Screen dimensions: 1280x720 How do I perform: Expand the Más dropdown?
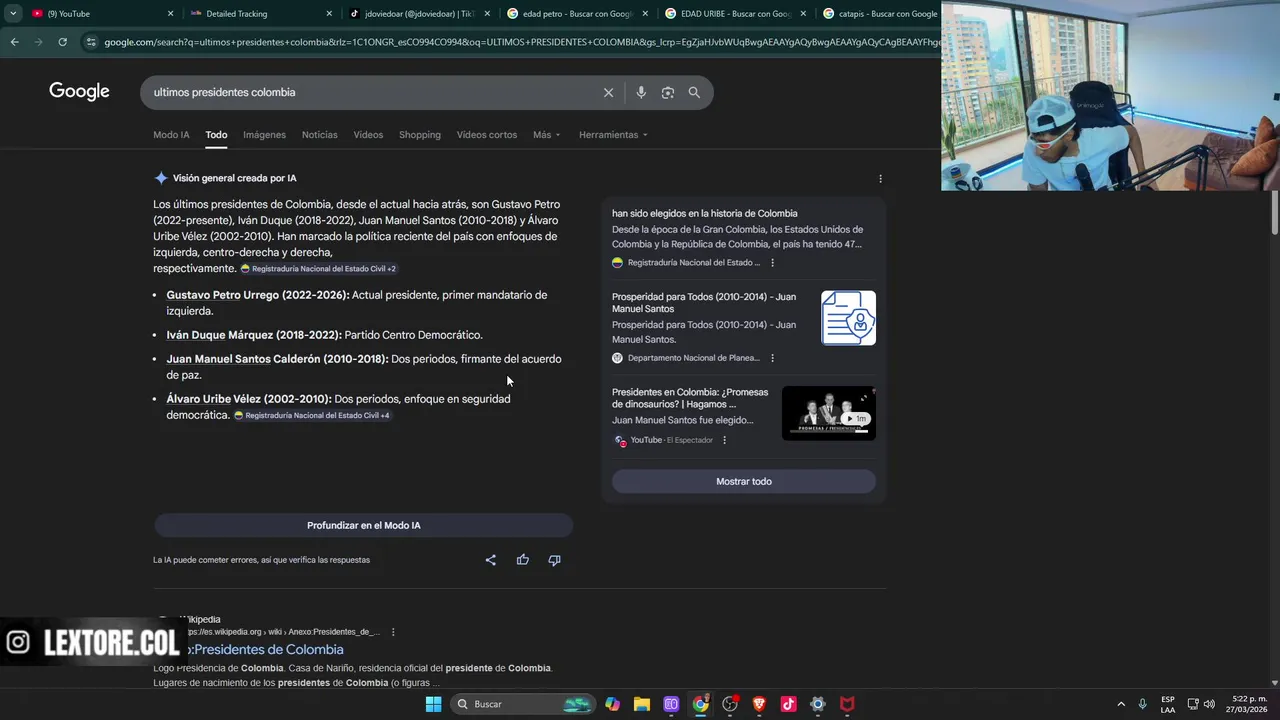tap(547, 134)
